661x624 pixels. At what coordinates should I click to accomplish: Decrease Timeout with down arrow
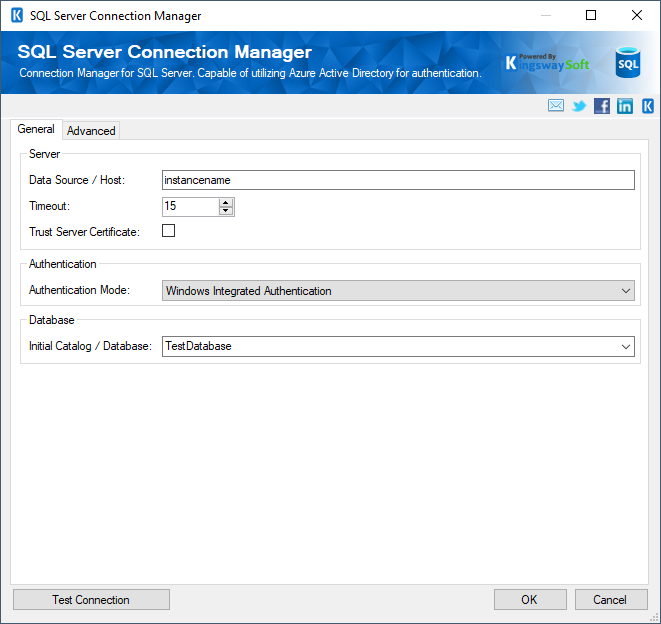226,211
